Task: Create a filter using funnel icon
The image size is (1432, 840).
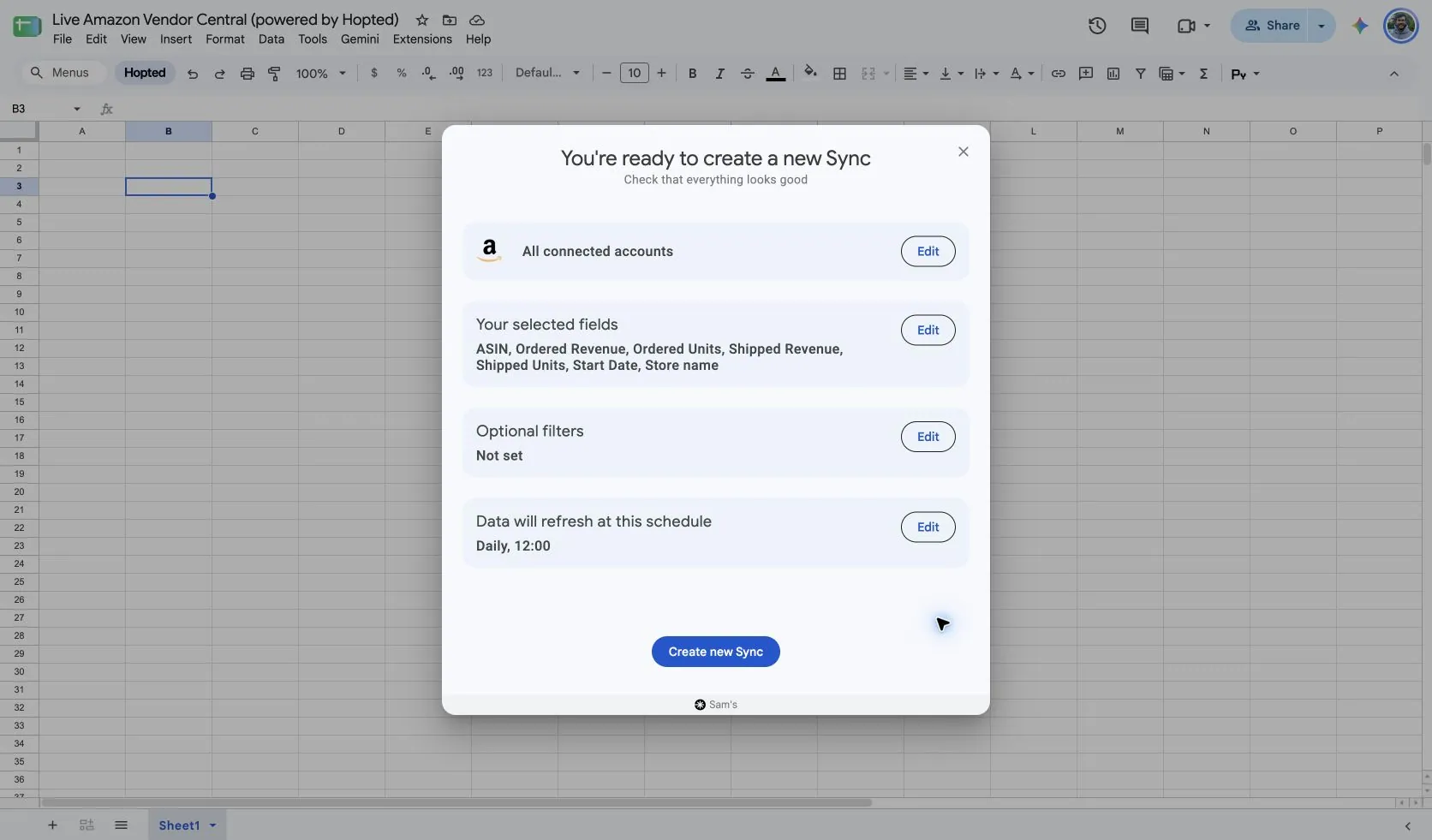Action: 1141,74
